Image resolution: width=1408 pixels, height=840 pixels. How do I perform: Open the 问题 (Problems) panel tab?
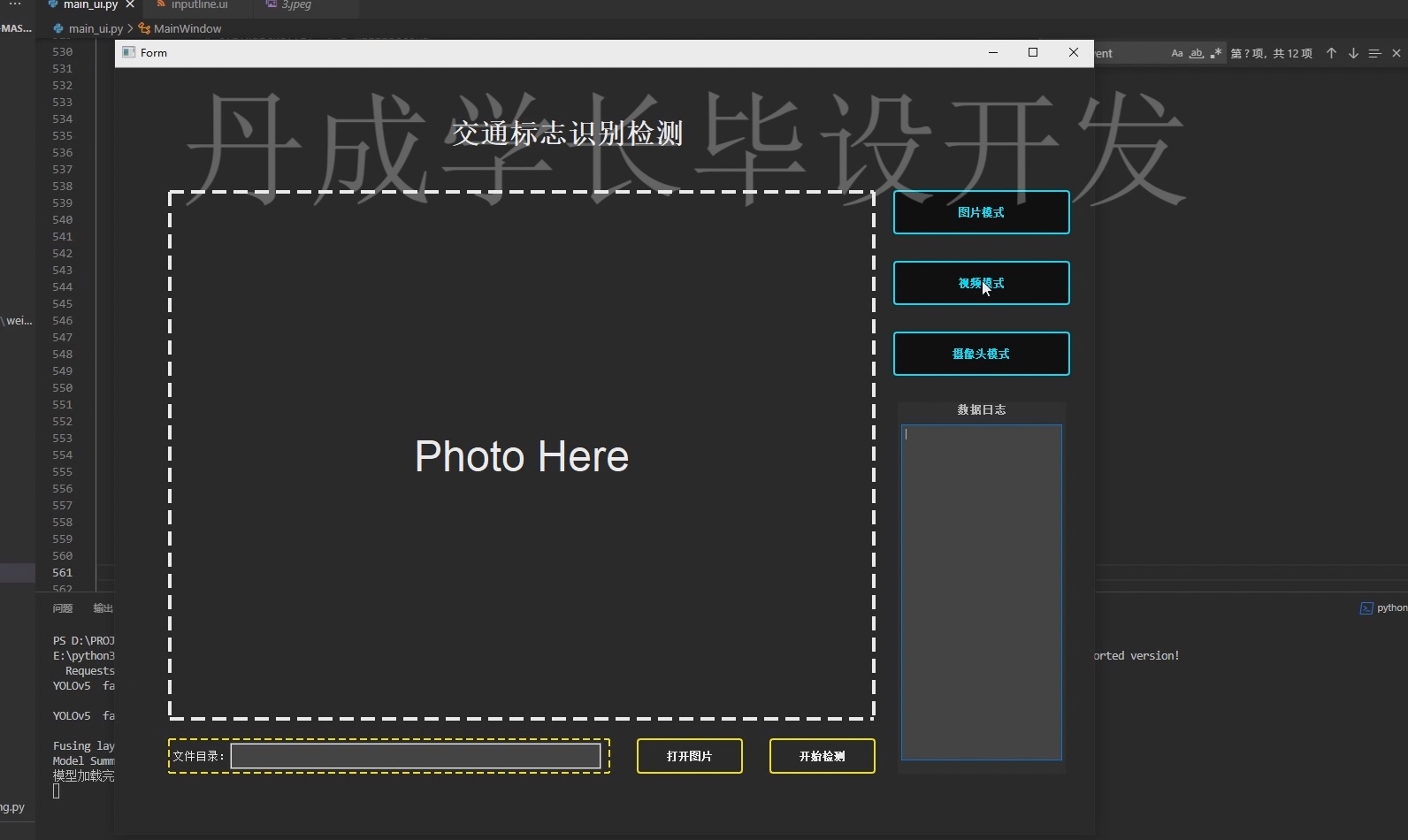click(63, 608)
